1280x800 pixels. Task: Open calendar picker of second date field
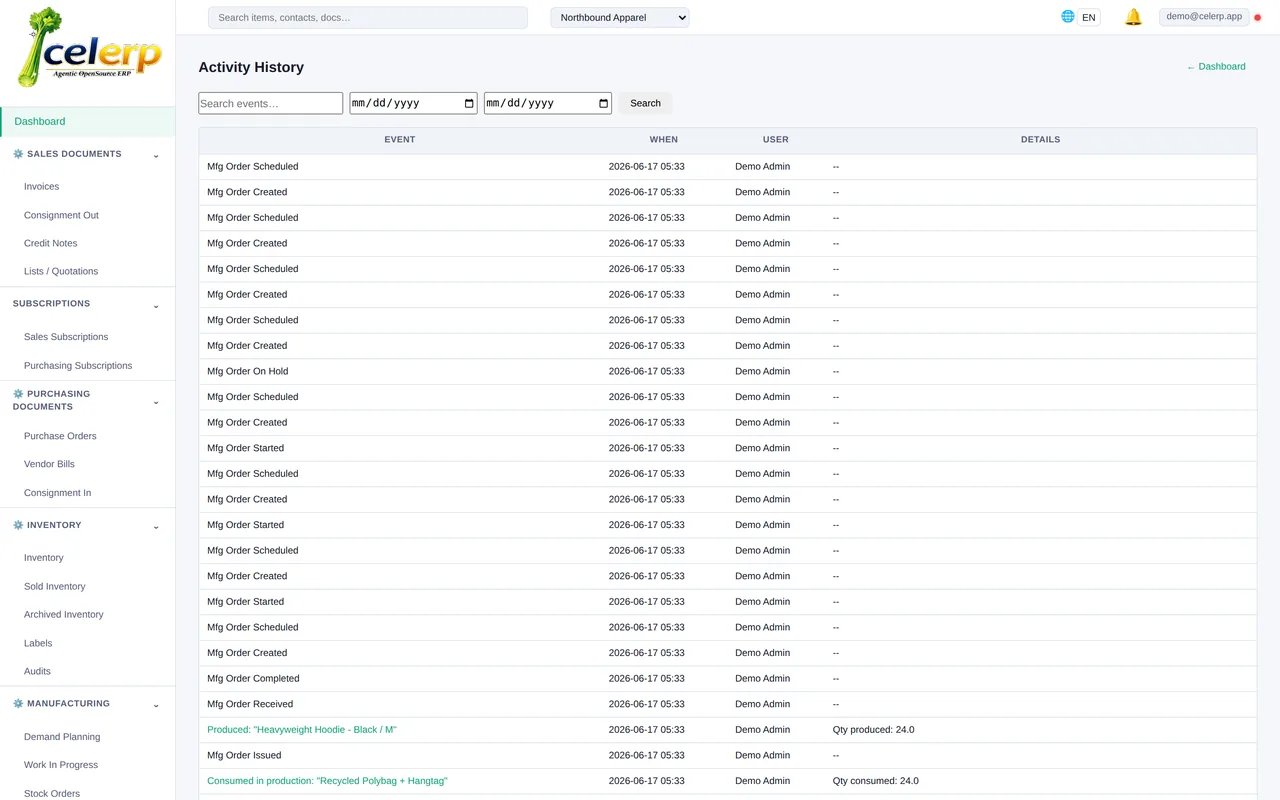click(x=603, y=103)
